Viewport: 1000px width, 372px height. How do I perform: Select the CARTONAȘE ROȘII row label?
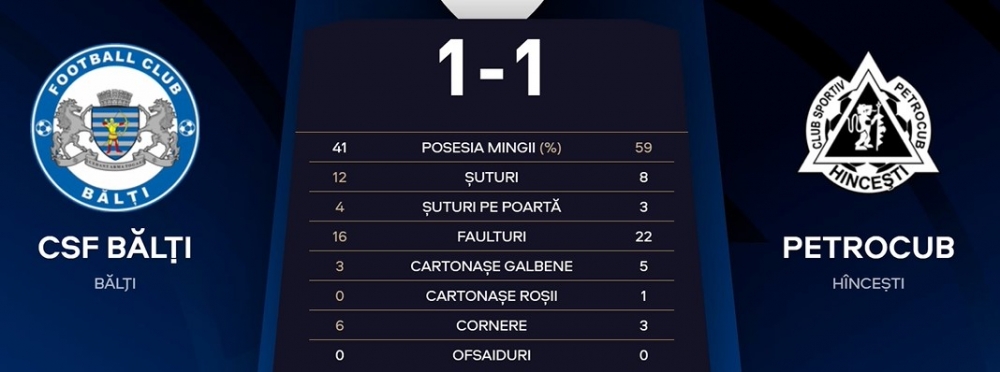(492, 296)
